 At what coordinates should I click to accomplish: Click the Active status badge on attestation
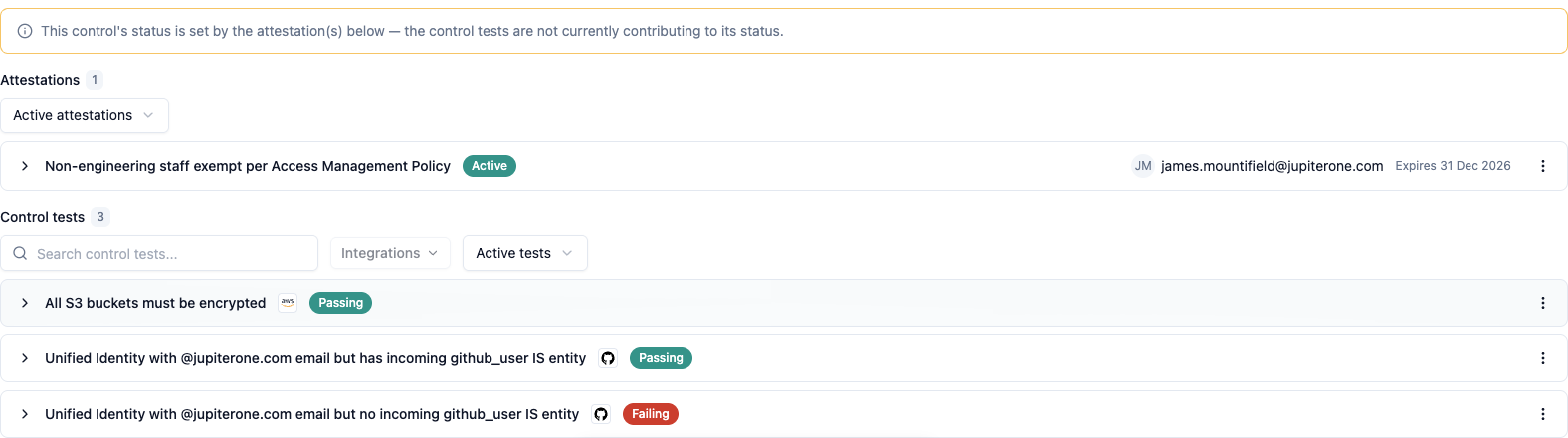coord(490,166)
